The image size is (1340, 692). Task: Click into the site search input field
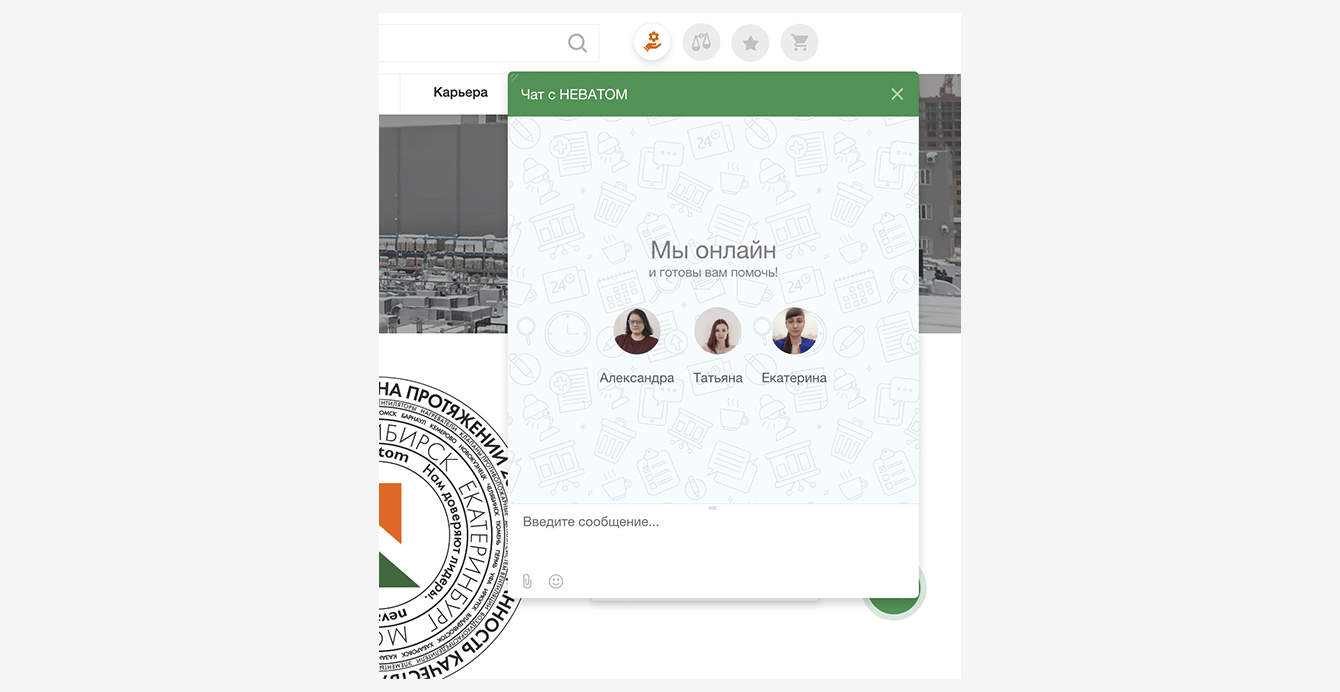[x=489, y=43]
